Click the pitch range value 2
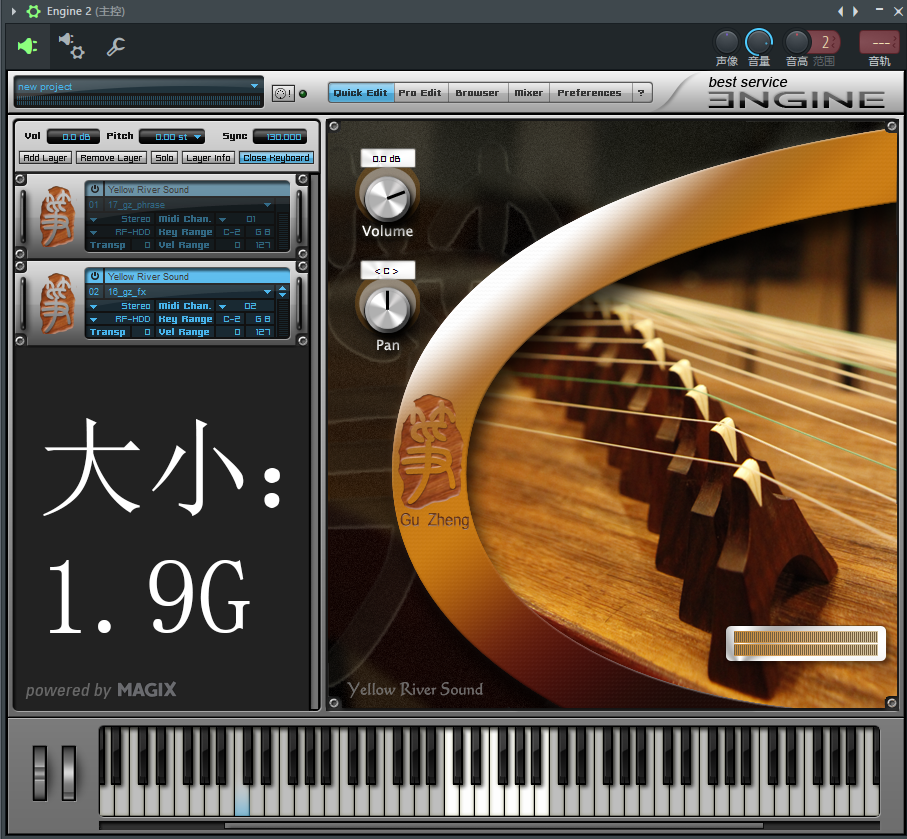This screenshot has width=907, height=839. (x=825, y=42)
